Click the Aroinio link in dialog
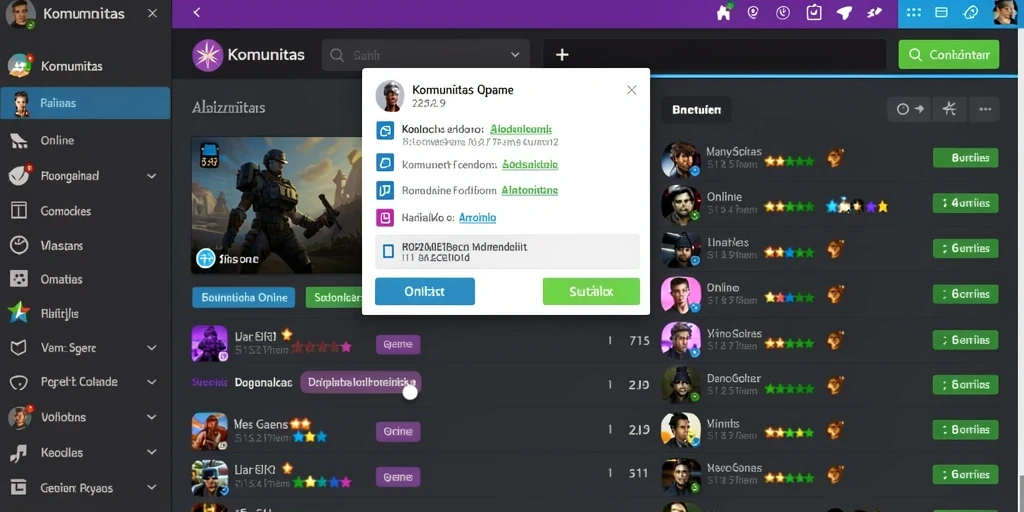The image size is (1024, 512). point(477,217)
